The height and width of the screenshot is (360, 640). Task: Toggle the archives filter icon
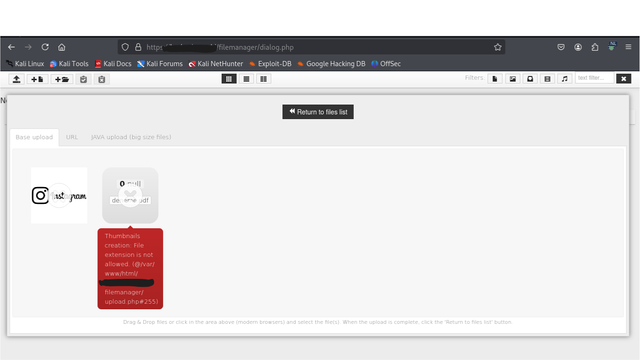click(x=530, y=78)
